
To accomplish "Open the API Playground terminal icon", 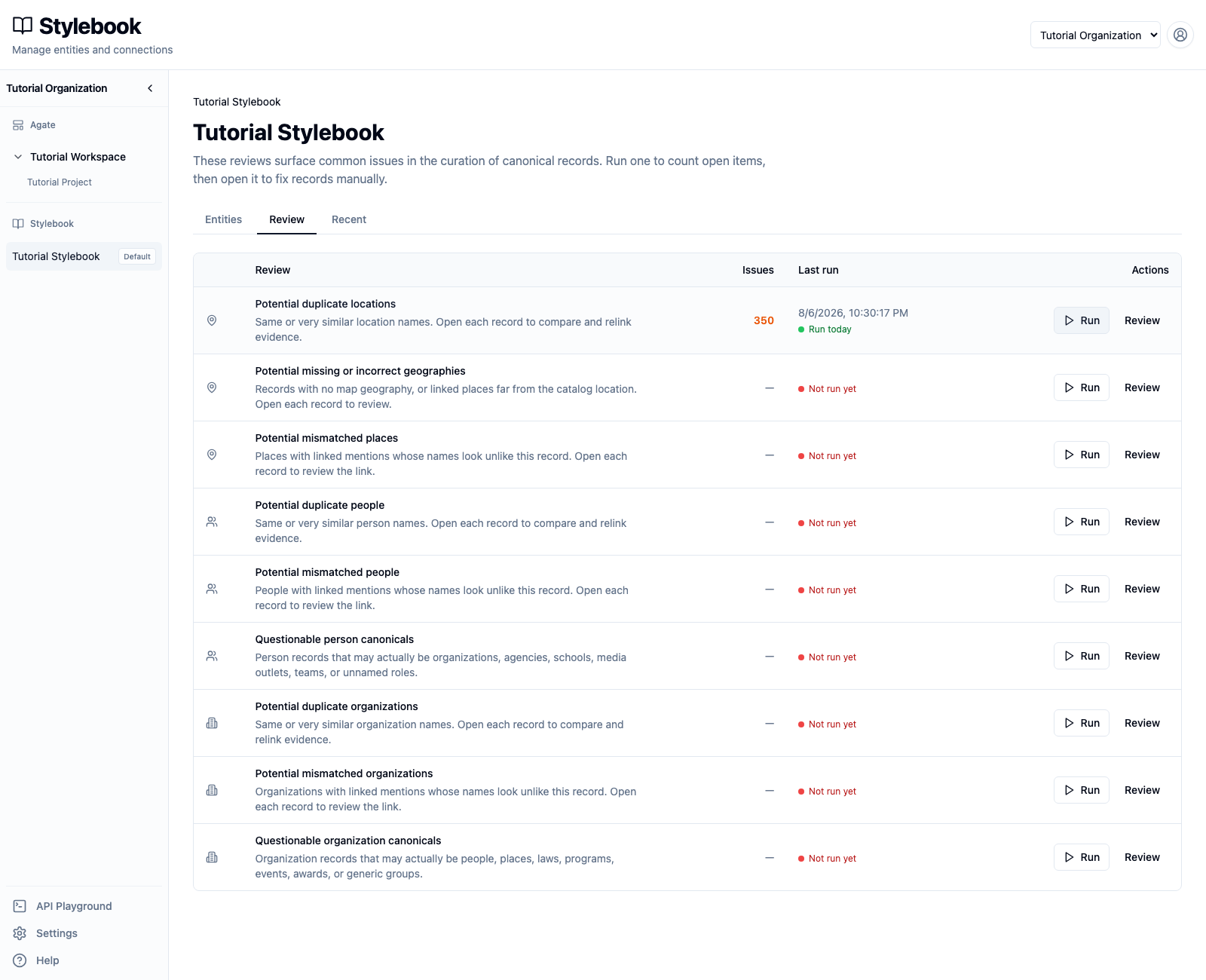I will pyautogui.click(x=20, y=906).
